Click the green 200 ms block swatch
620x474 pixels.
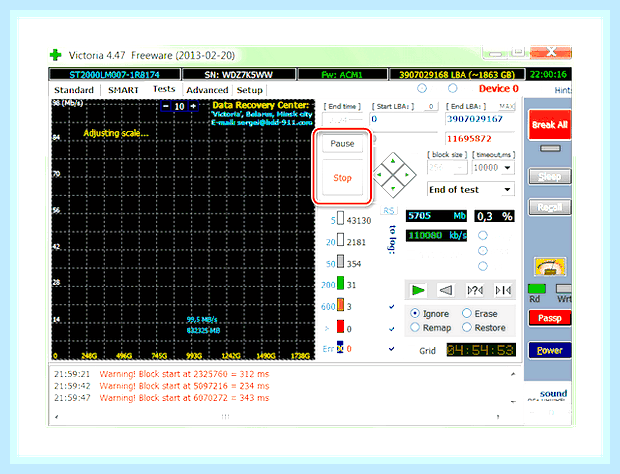click(x=340, y=283)
